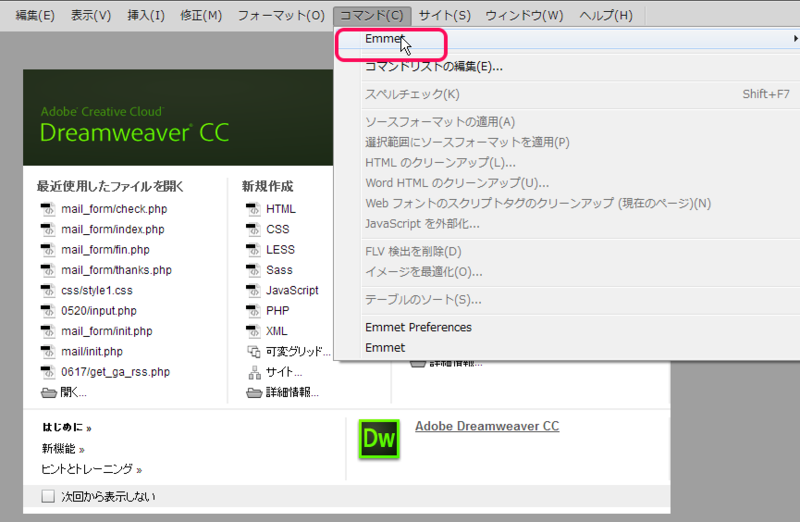Select ソースフォーマットの適用(A) menu item
Viewport: 800px width, 522px height.
click(x=567, y=122)
